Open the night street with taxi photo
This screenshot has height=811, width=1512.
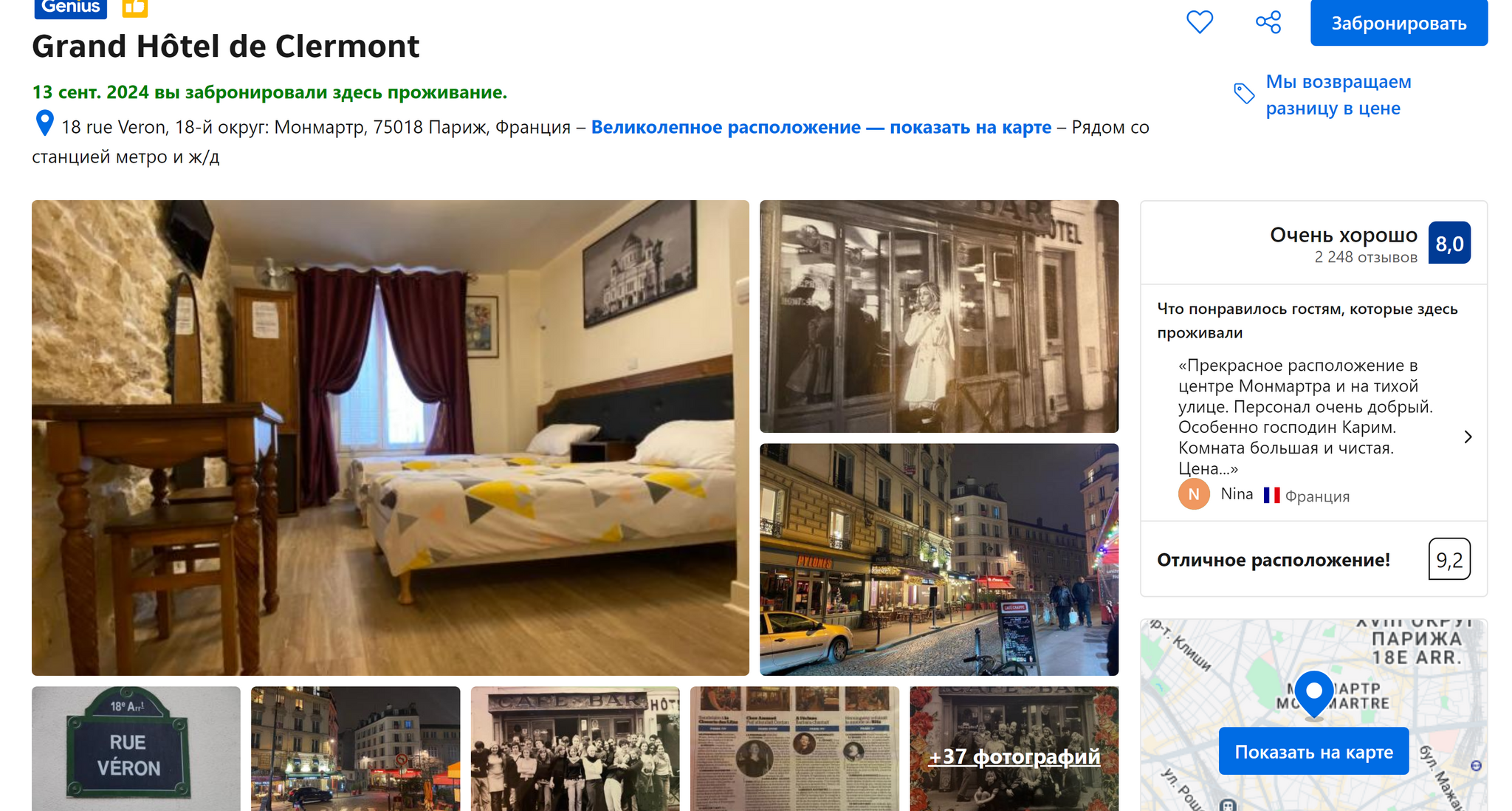pos(939,559)
